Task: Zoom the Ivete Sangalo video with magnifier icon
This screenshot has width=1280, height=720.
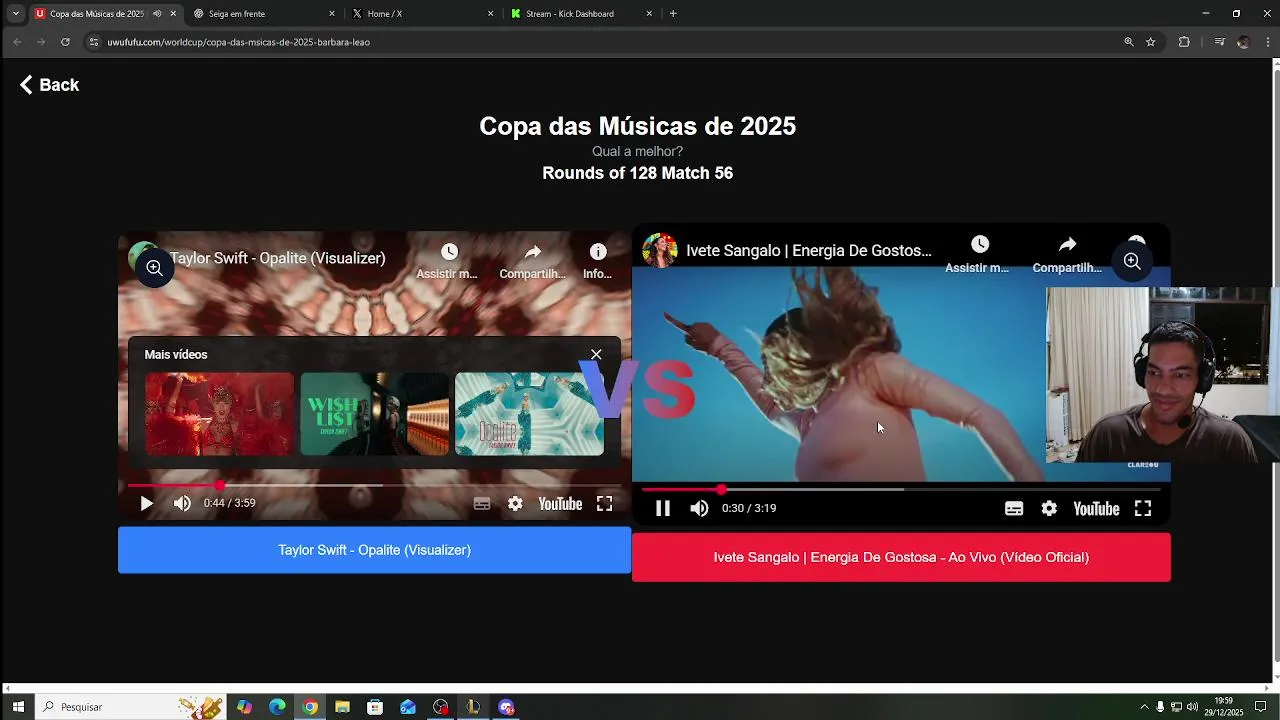Action: pyautogui.click(x=1132, y=261)
